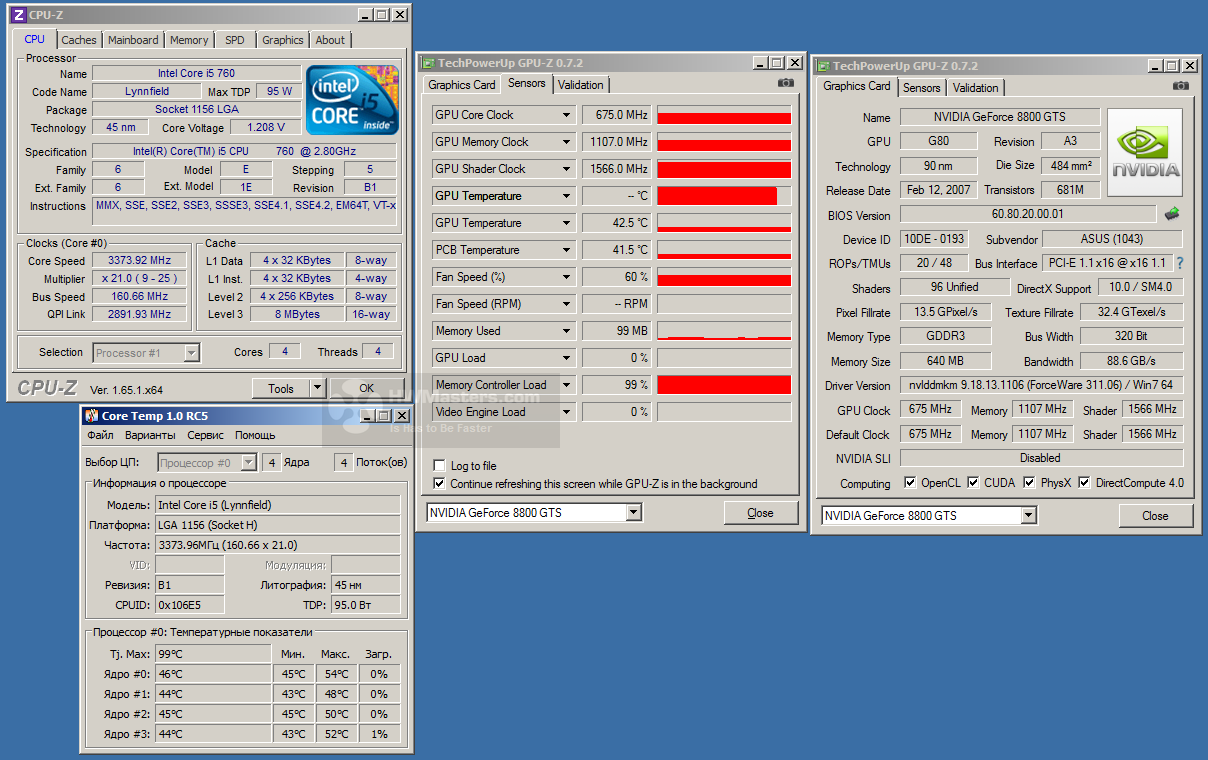This screenshot has height=760, width=1208.
Task: Open the Помощь menu in Core Temp
Action: (x=255, y=435)
